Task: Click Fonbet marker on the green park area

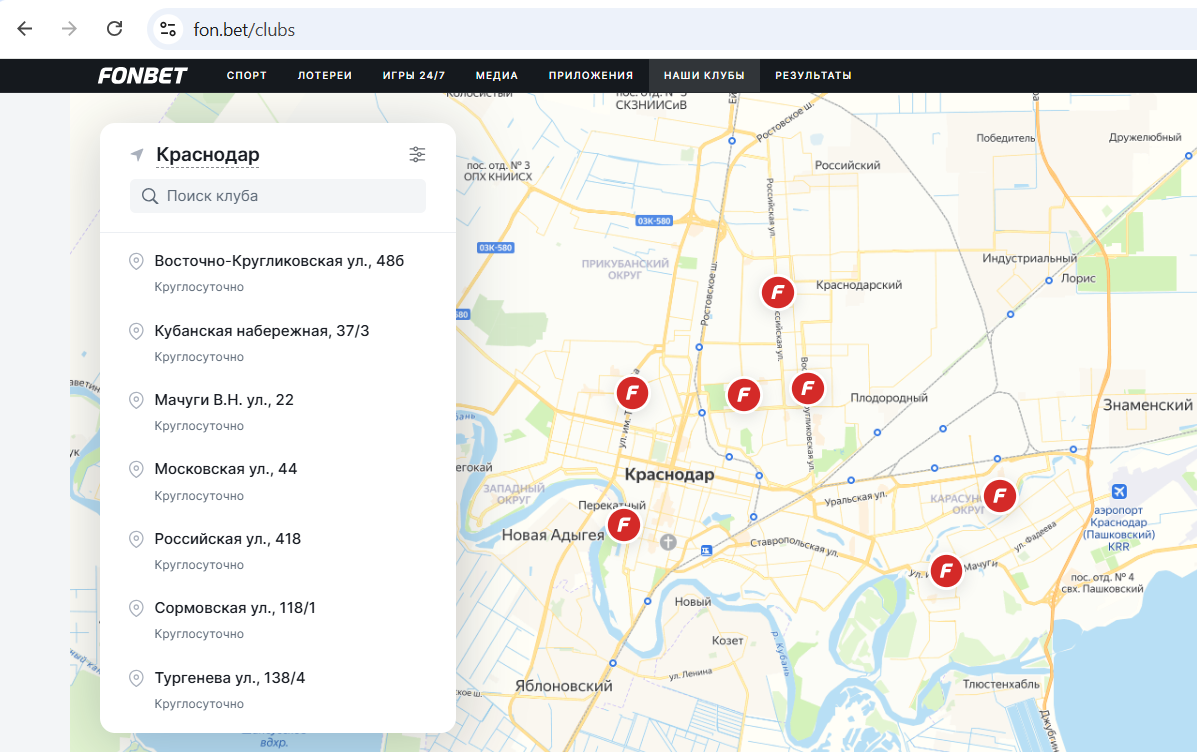Action: coord(744,395)
